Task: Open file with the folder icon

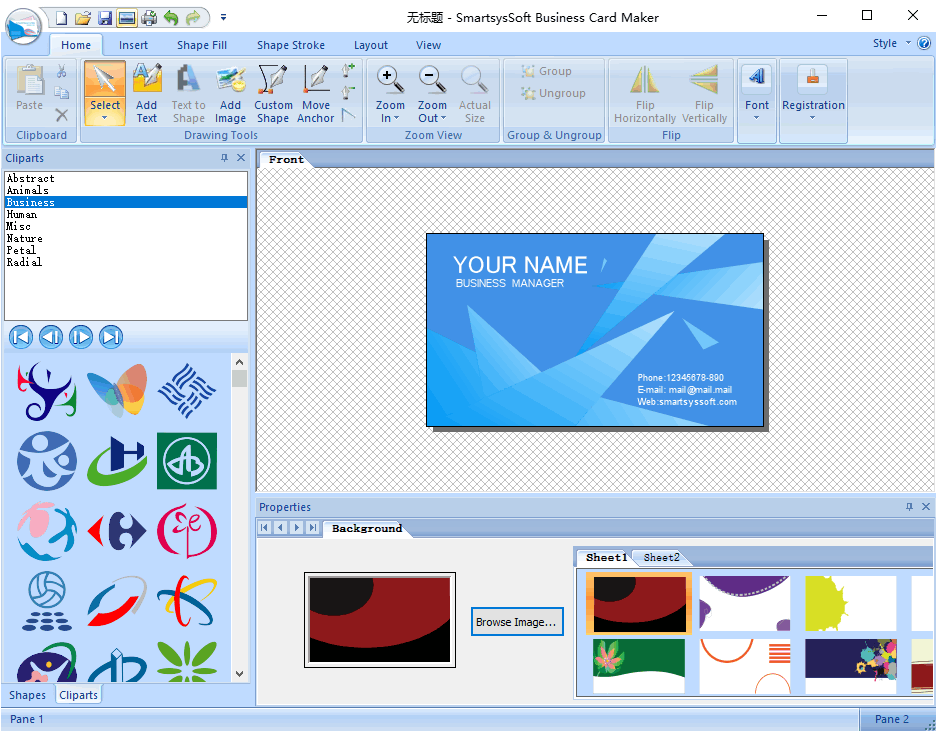Action: pyautogui.click(x=83, y=17)
